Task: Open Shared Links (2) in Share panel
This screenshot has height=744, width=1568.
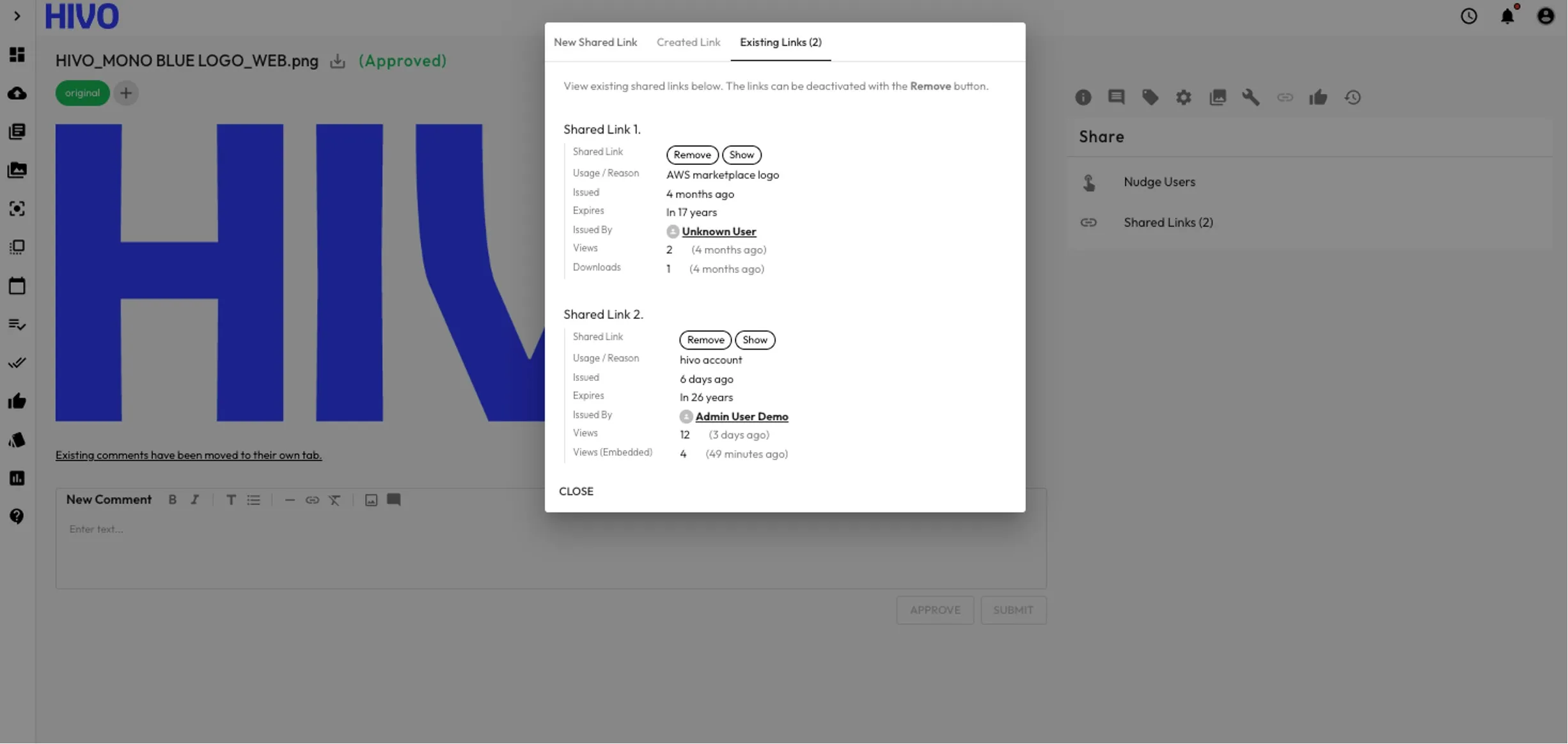Action: [1309, 222]
